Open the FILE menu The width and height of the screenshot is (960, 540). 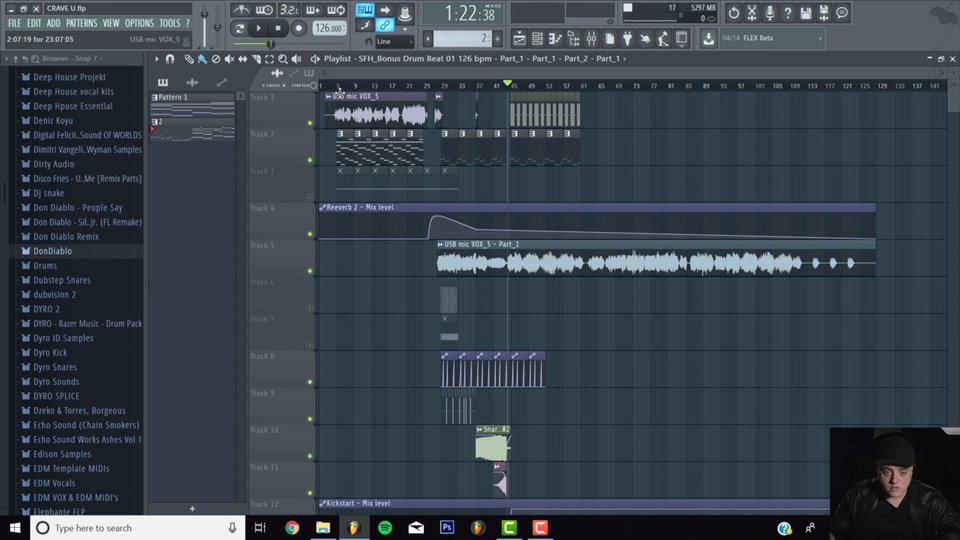[x=14, y=23]
